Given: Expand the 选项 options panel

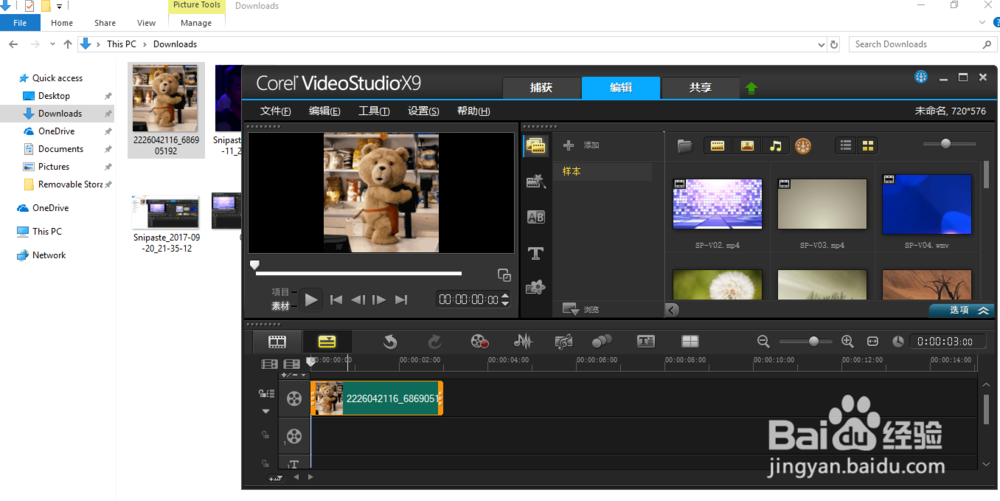Looking at the screenshot, I should [x=961, y=310].
